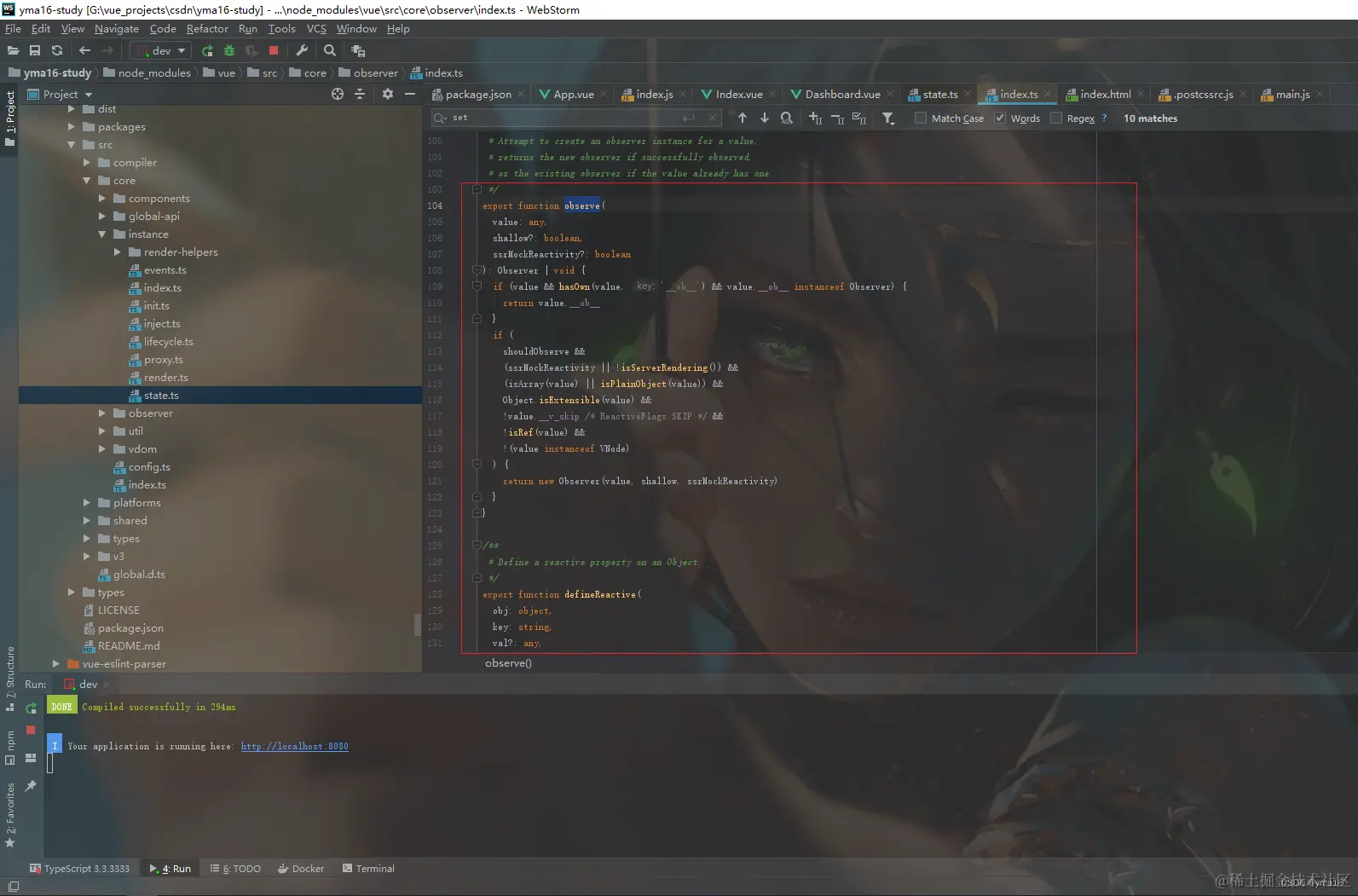Open Project panel gear settings
The width and height of the screenshot is (1358, 896).
(388, 94)
